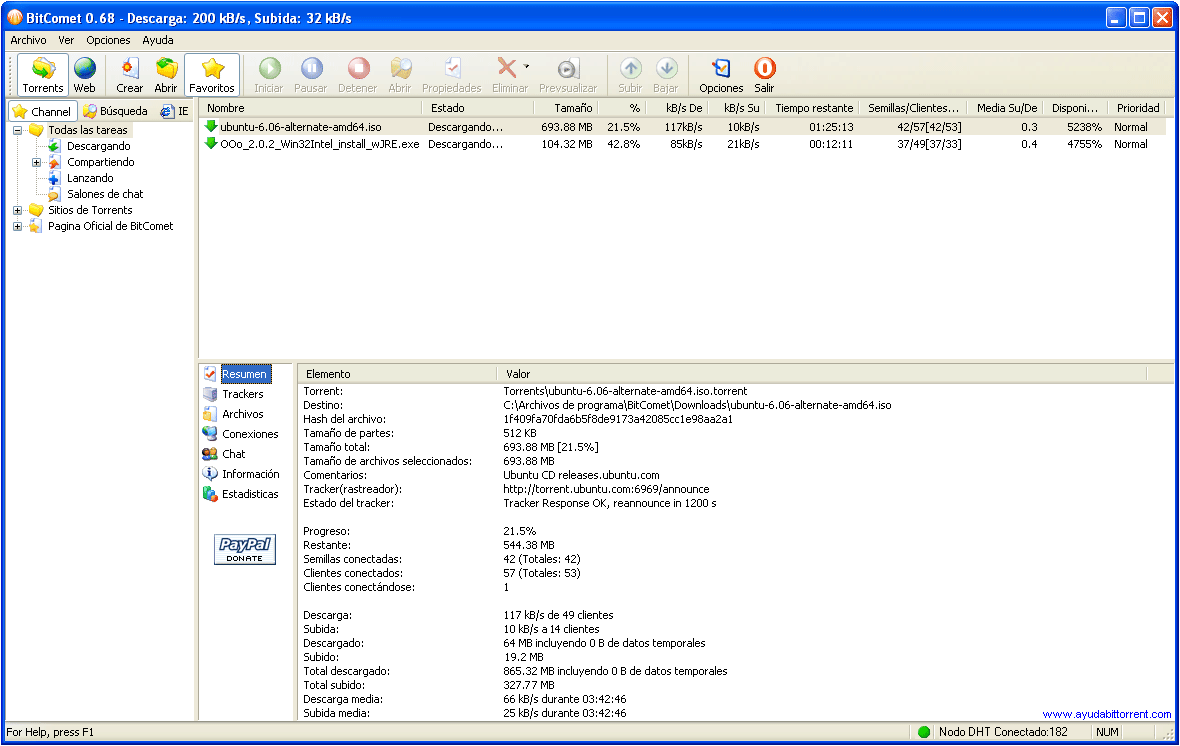Collapse the Todas las tareas tree node
Image resolution: width=1180 pixels, height=746 pixels.
(17, 130)
